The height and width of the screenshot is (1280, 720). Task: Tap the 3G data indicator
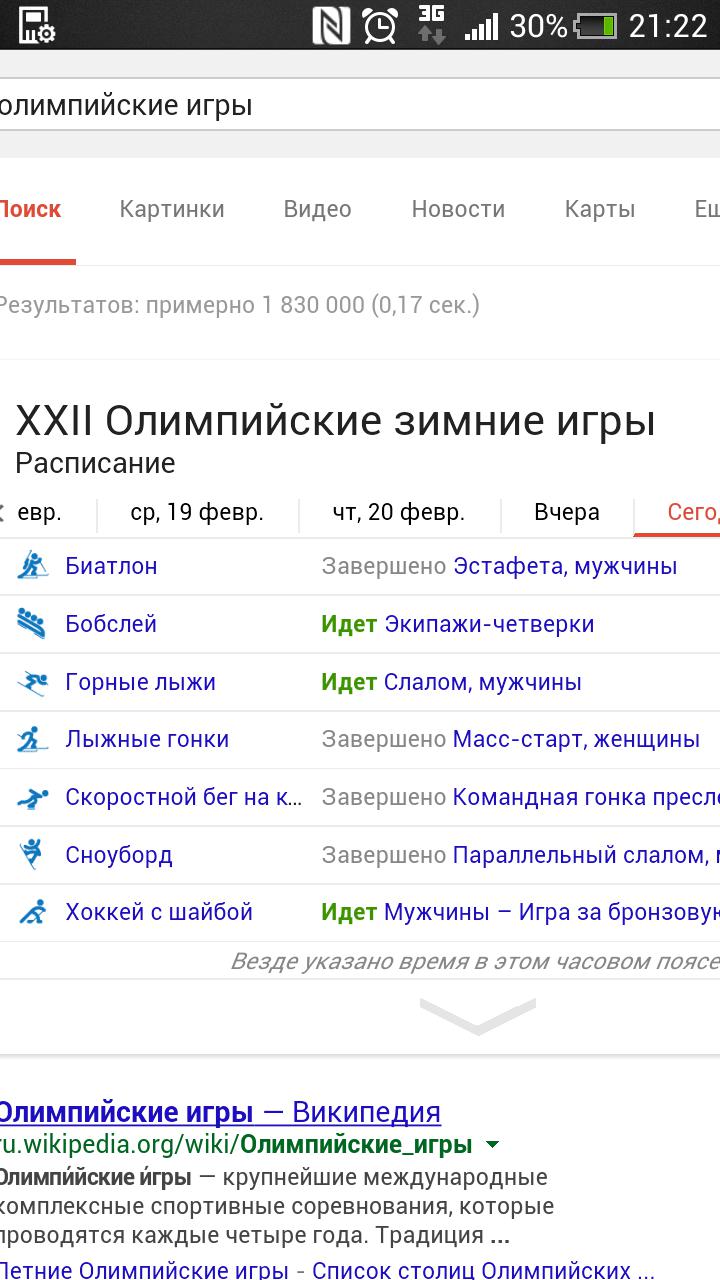[432, 25]
